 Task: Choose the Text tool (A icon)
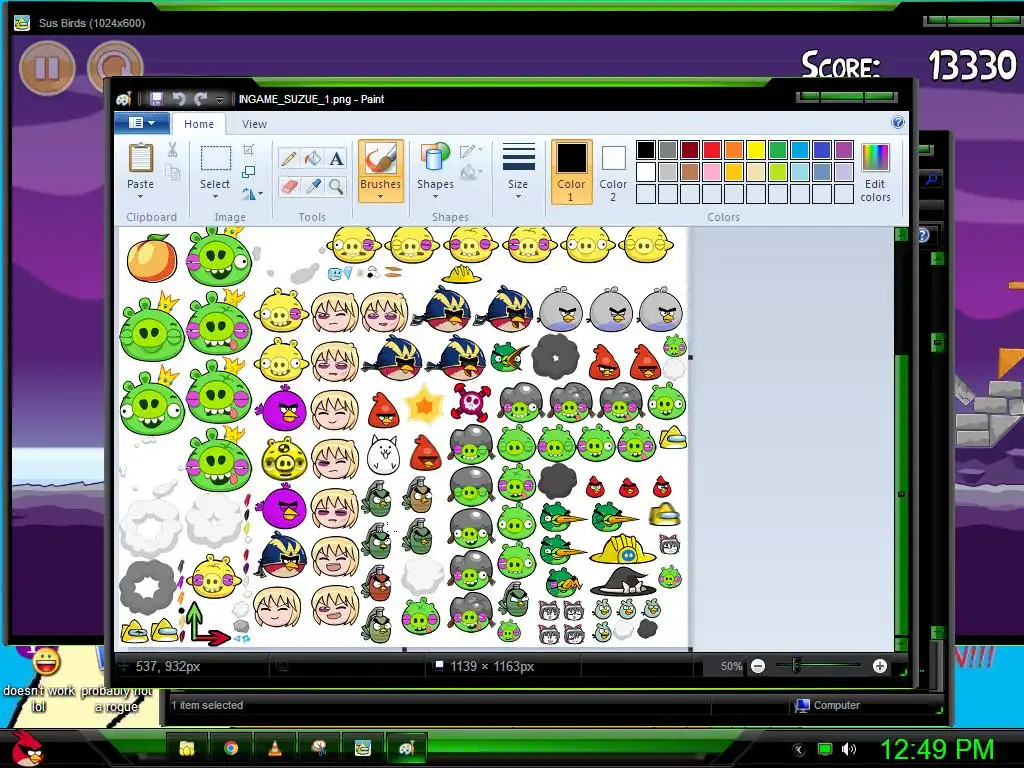coord(336,159)
